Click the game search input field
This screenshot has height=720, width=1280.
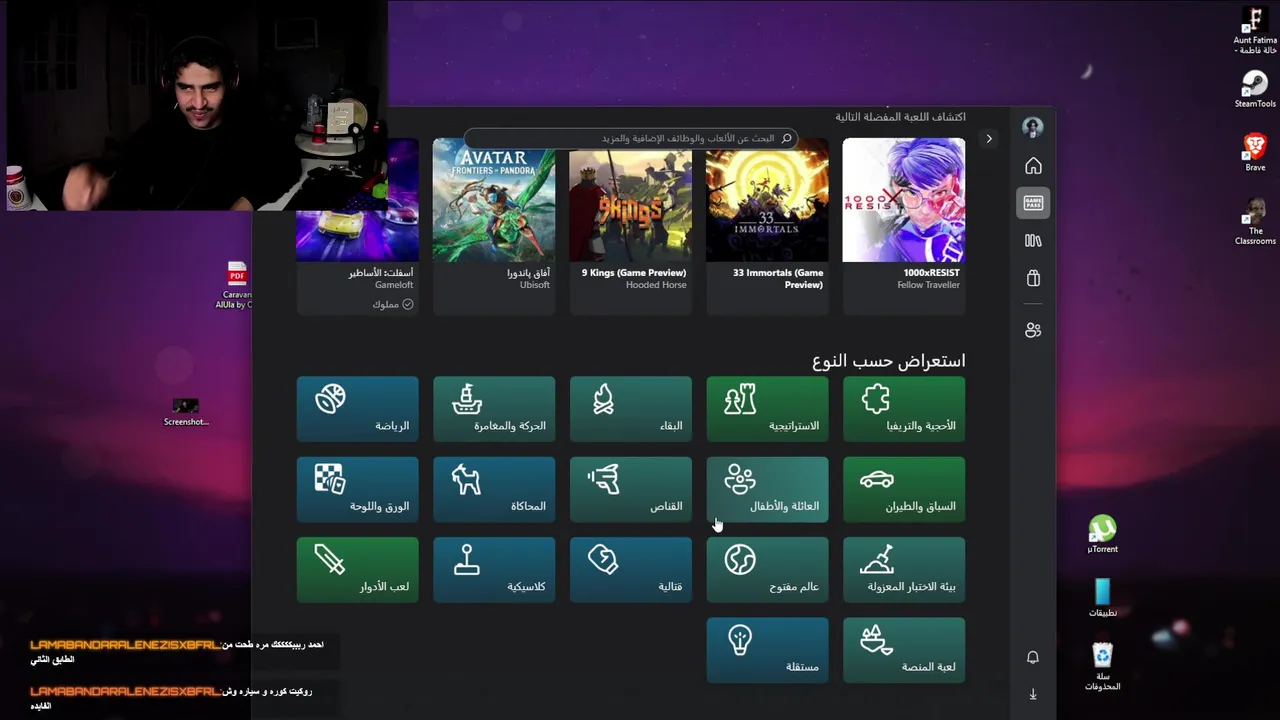630,139
